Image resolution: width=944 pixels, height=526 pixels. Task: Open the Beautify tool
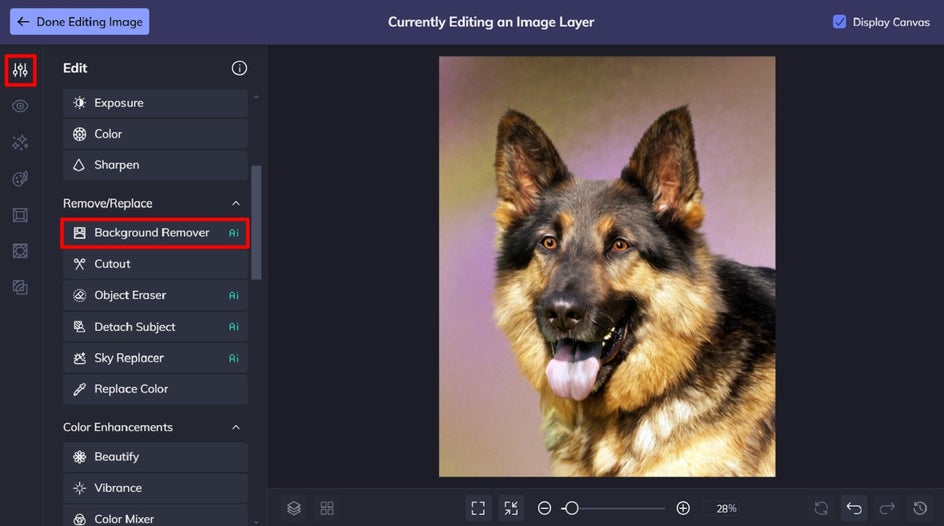pyautogui.click(x=155, y=457)
